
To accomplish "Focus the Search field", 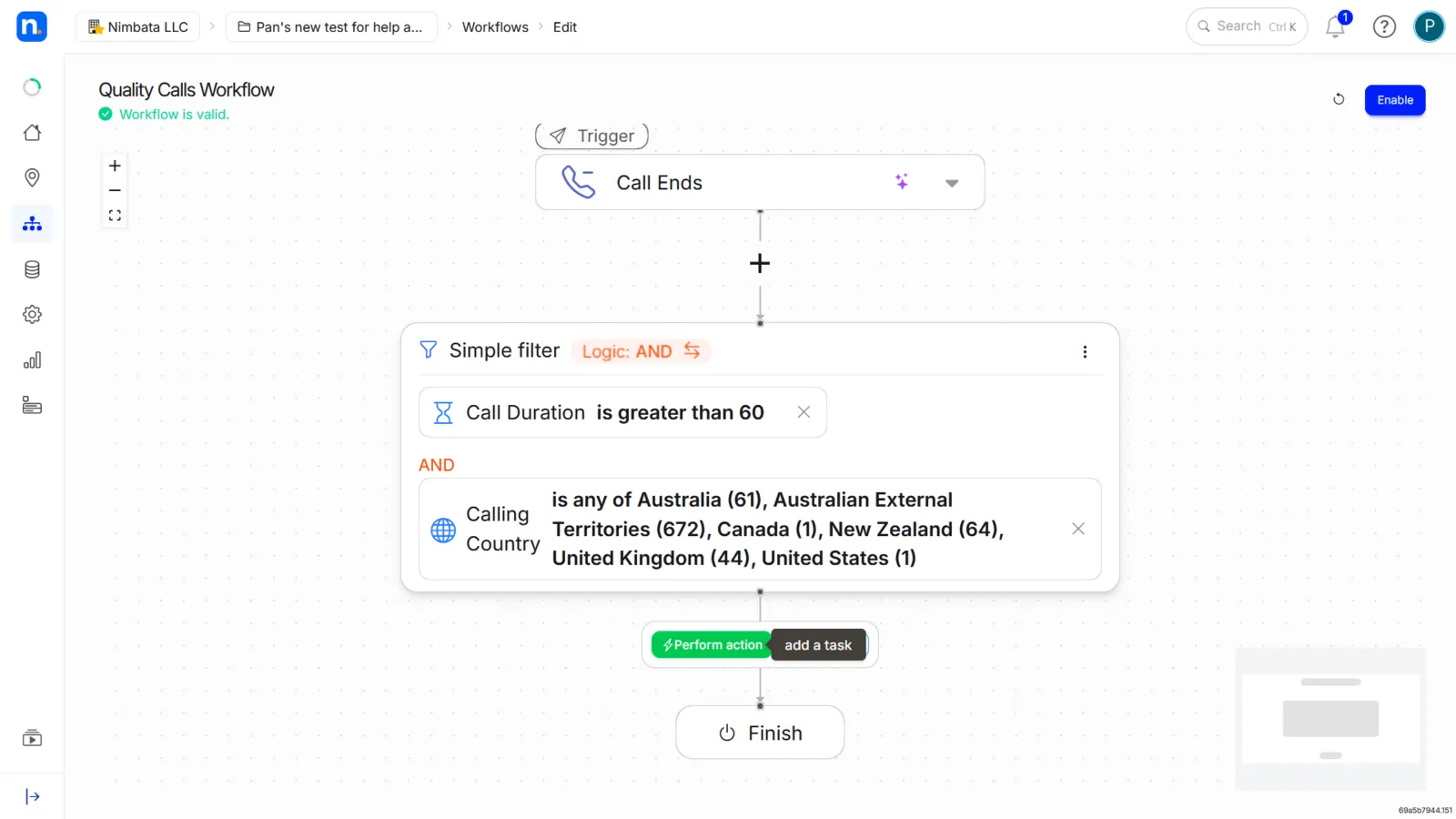I will tap(1247, 26).
